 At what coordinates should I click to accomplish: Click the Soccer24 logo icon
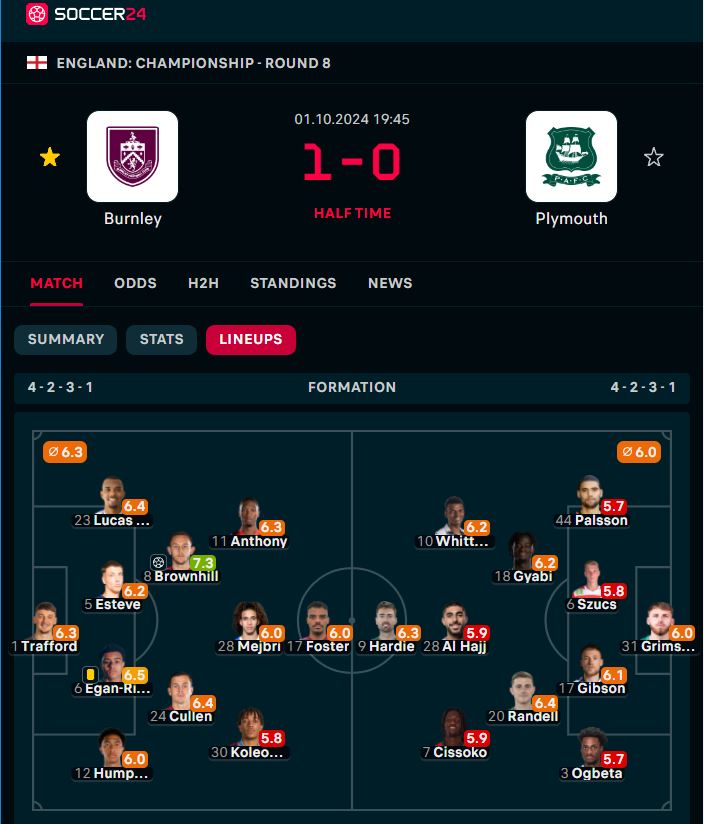36,15
